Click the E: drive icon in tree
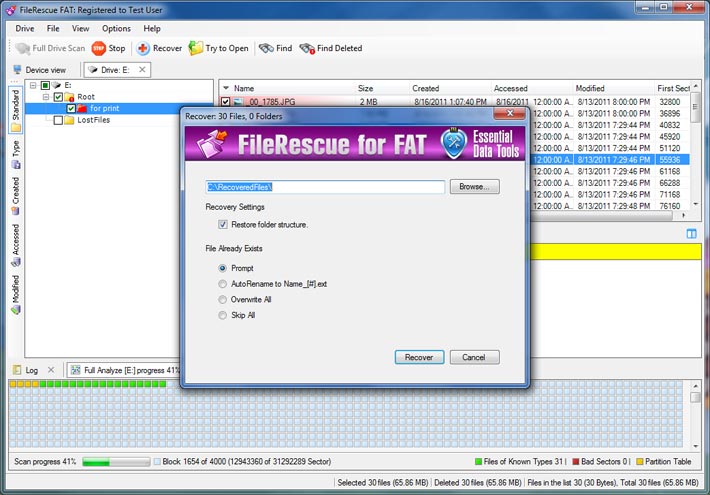This screenshot has height=495, width=710. [x=57, y=85]
